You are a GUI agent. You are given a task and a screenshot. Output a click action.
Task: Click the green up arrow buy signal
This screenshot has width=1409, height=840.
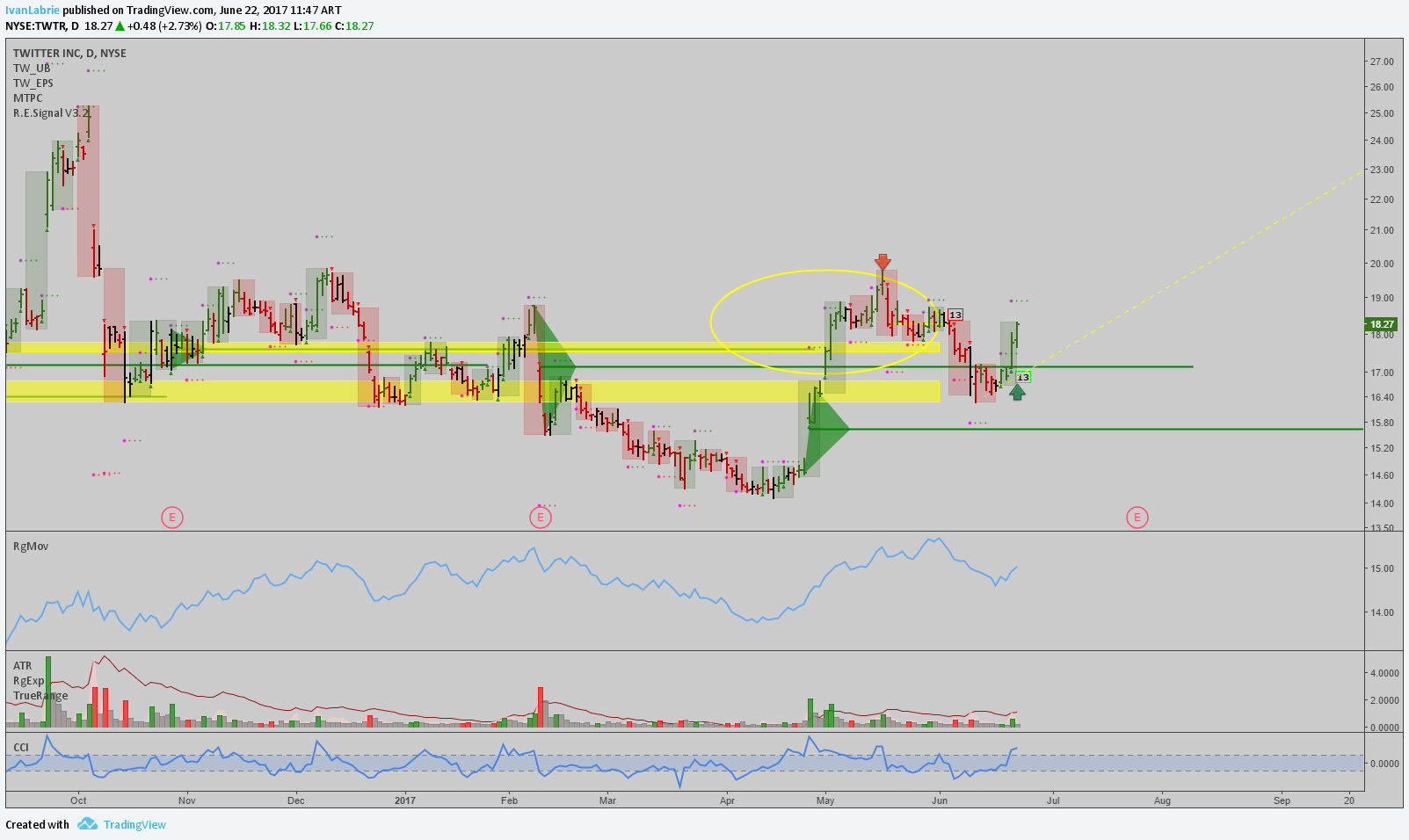[x=1017, y=392]
